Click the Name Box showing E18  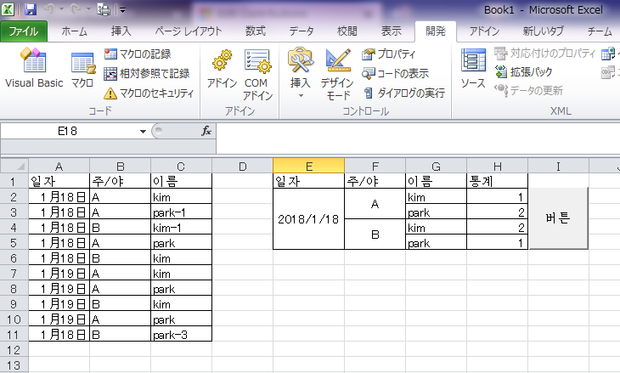(68, 131)
